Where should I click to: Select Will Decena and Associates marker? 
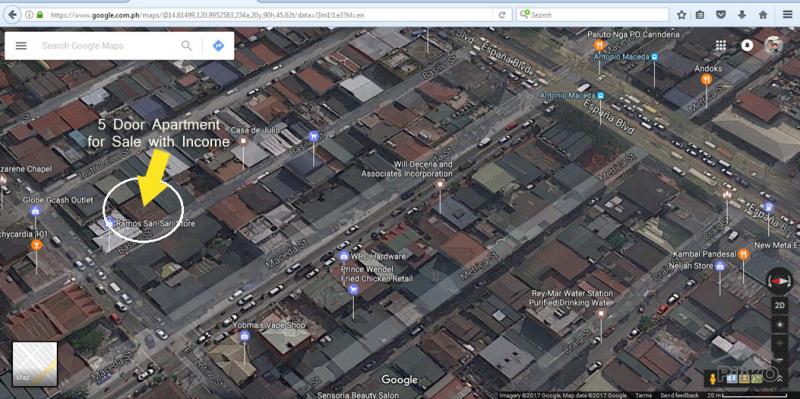pyautogui.click(x=440, y=183)
